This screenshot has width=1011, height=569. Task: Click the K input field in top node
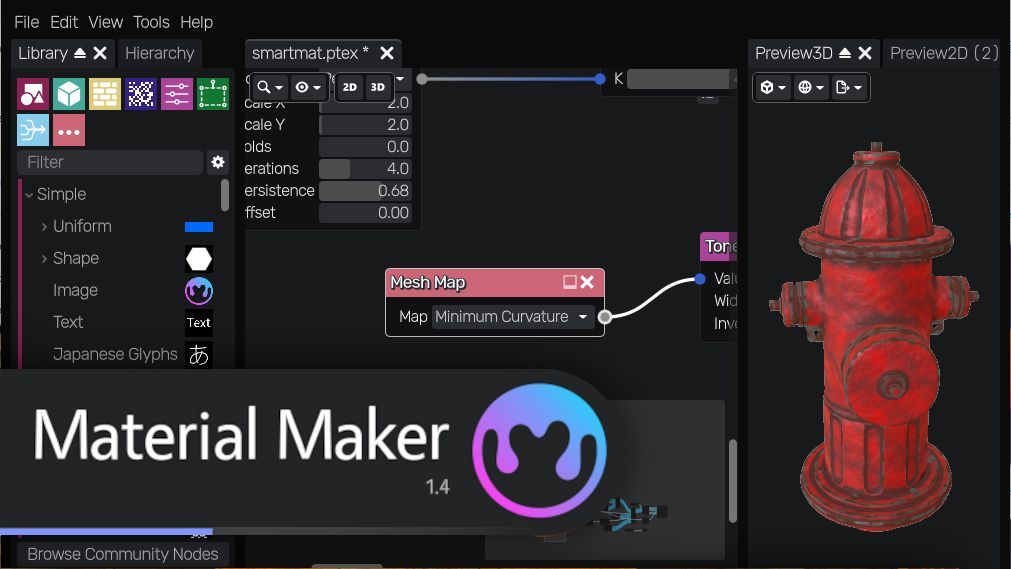(680, 79)
